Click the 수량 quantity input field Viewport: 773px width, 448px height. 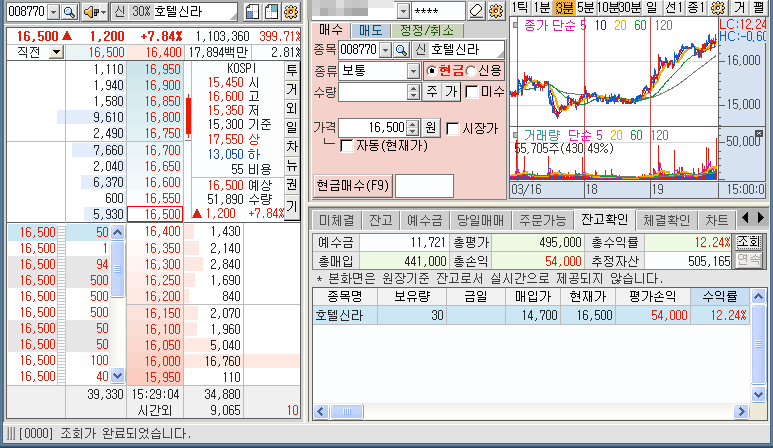(x=373, y=92)
